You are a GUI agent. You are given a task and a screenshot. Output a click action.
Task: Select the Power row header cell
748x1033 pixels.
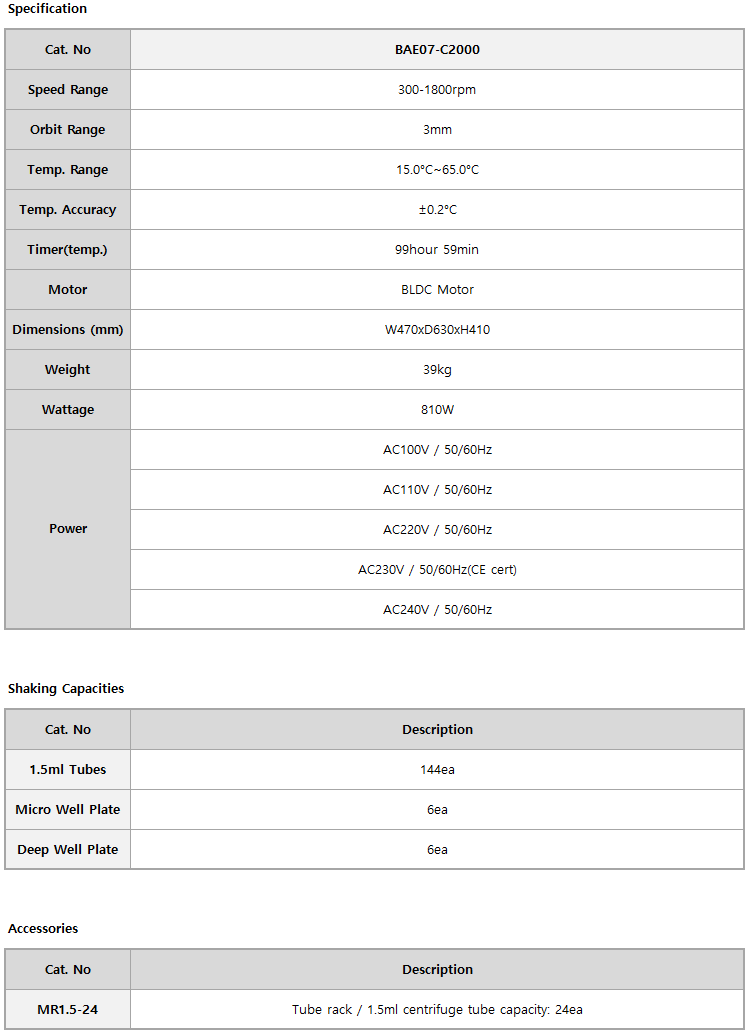68,529
